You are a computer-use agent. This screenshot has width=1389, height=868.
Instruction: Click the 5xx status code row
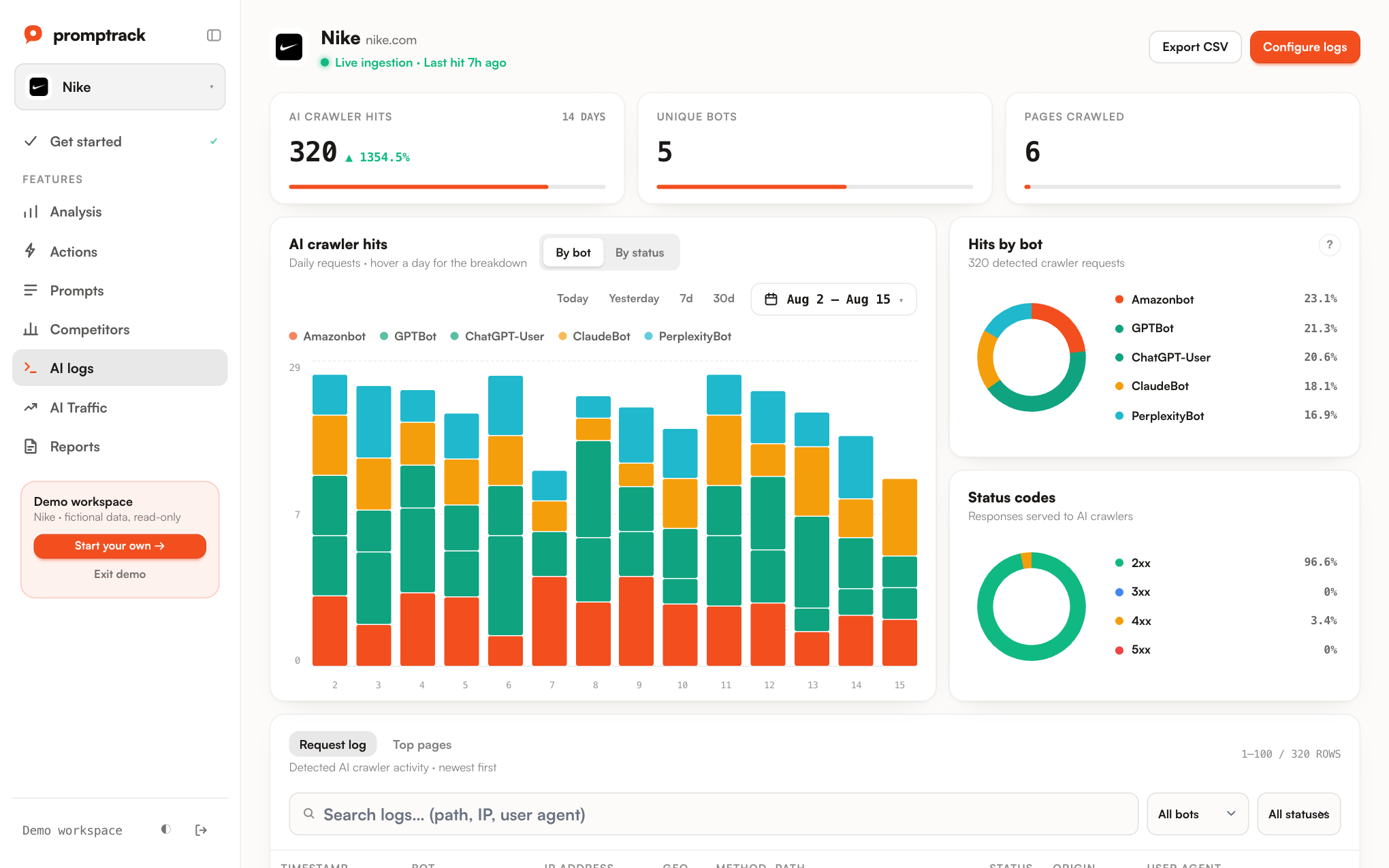tap(1226, 649)
